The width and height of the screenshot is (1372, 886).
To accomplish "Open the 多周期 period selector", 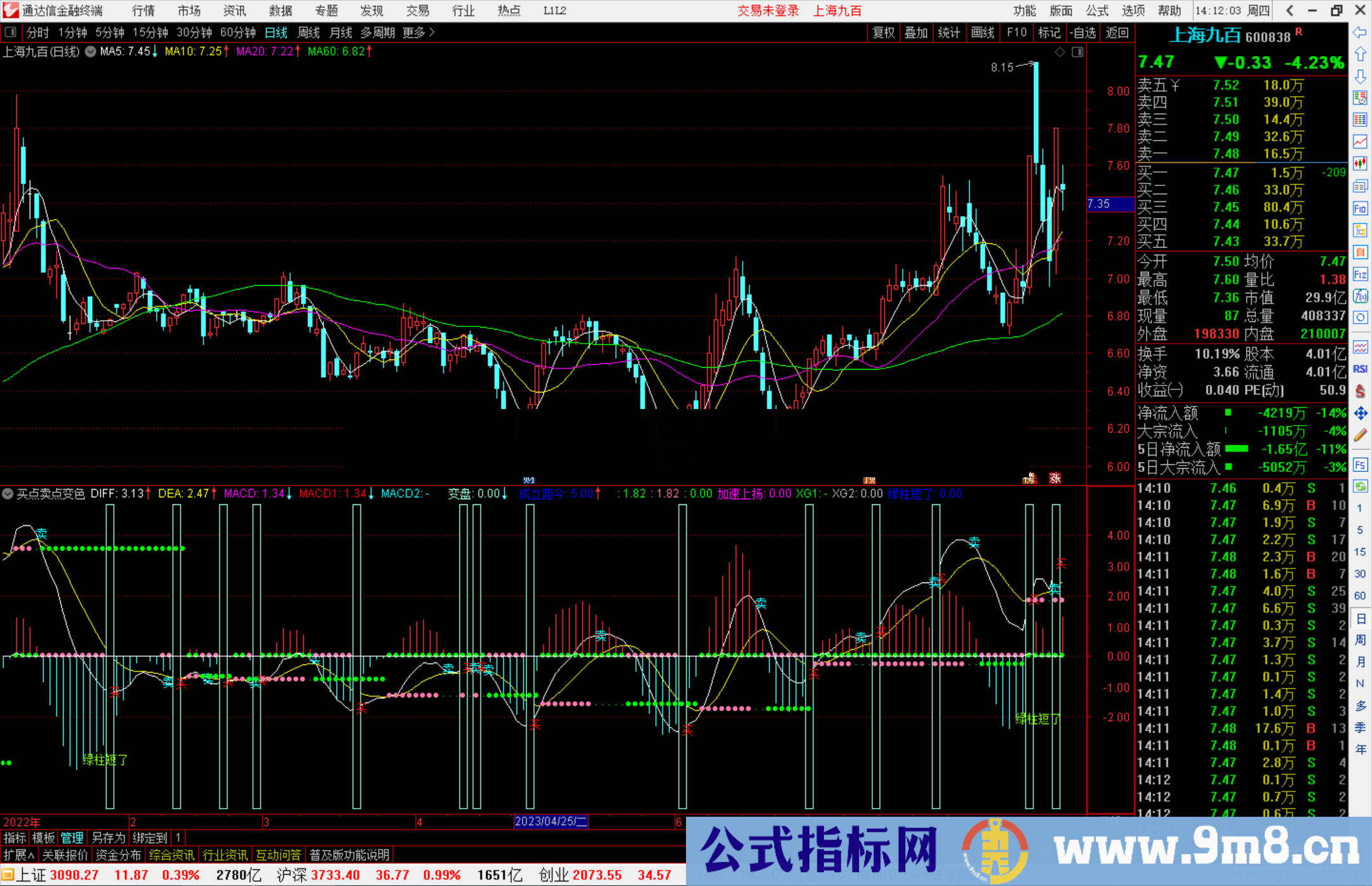I will 377,32.
